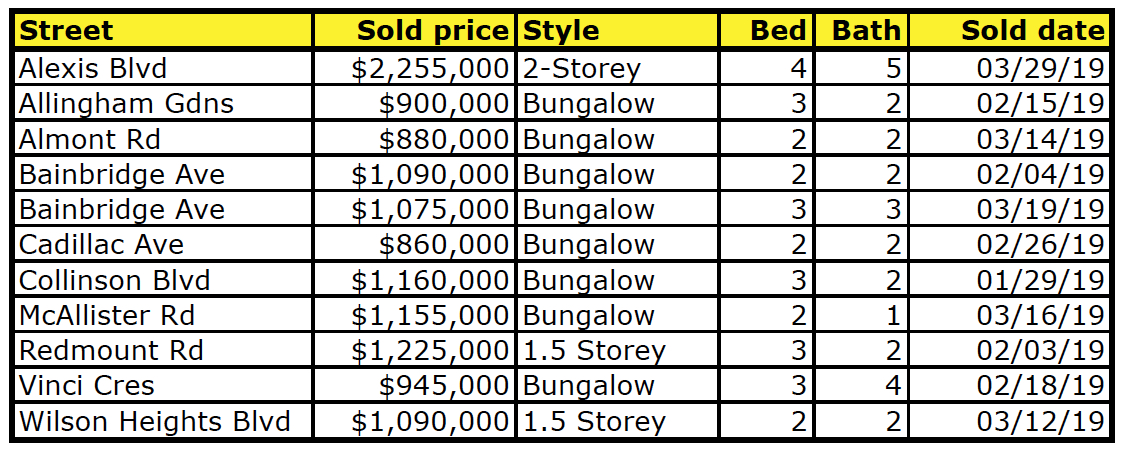Select the 2-Storey style cell

[x=617, y=68]
